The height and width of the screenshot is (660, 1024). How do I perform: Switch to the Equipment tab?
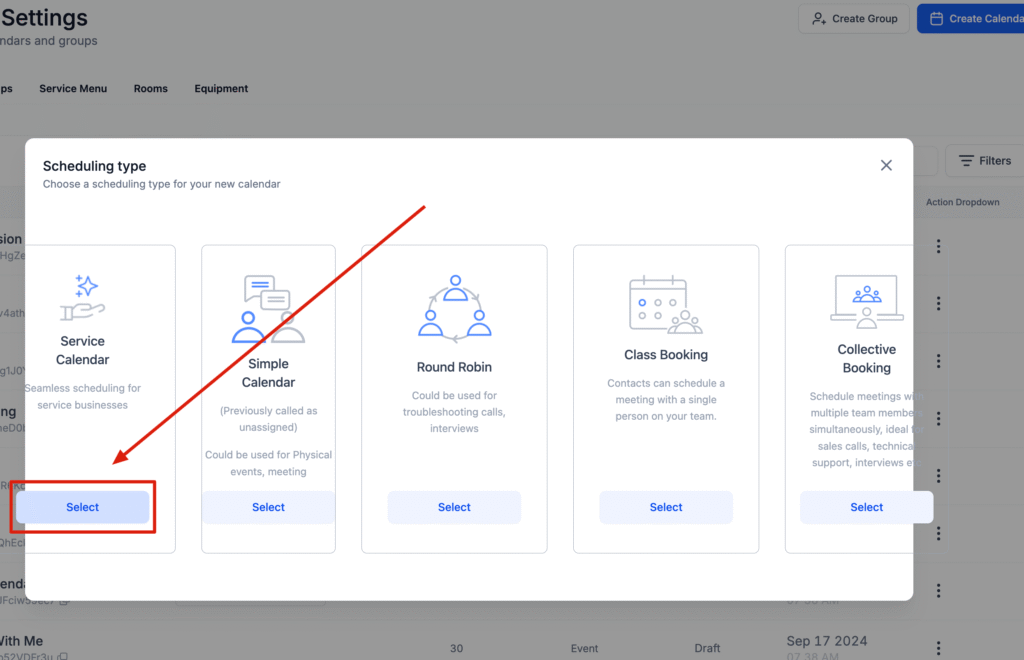221,88
